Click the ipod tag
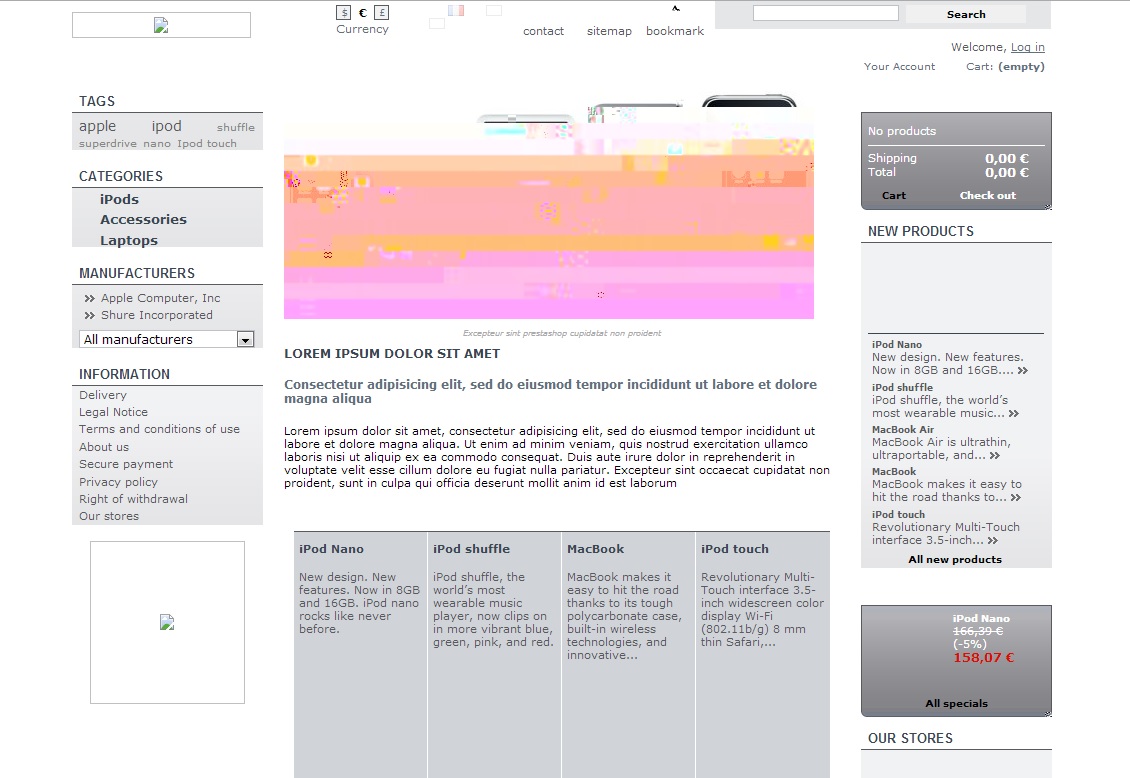The width and height of the screenshot is (1130, 778). click(x=166, y=126)
